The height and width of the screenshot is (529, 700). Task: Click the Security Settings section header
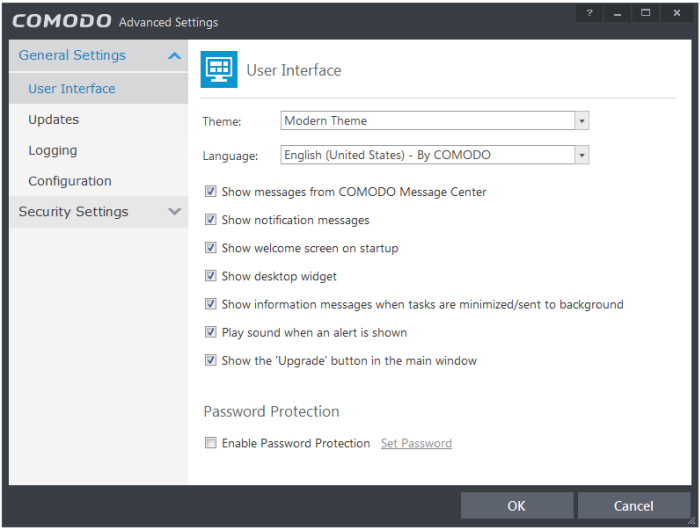click(x=99, y=212)
